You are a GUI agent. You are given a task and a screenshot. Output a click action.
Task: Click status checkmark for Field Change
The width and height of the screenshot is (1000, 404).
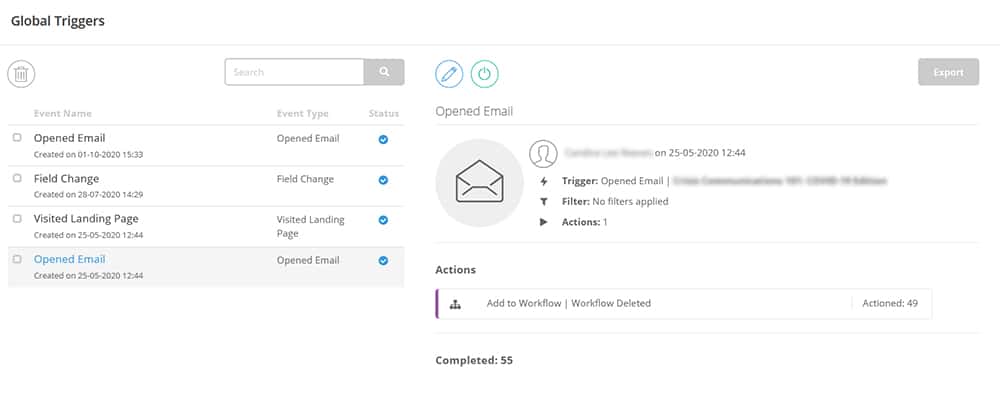pos(383,180)
